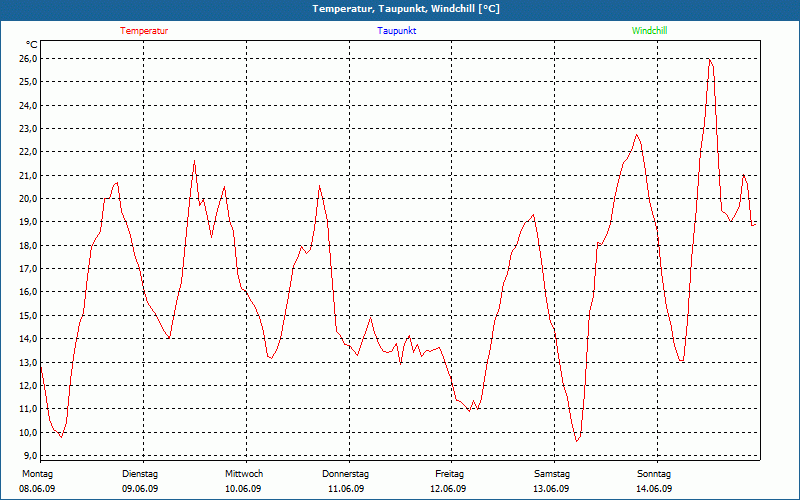Click the date 08.06.09
Image resolution: width=800 pixels, height=500 pixels.
click(x=37, y=489)
